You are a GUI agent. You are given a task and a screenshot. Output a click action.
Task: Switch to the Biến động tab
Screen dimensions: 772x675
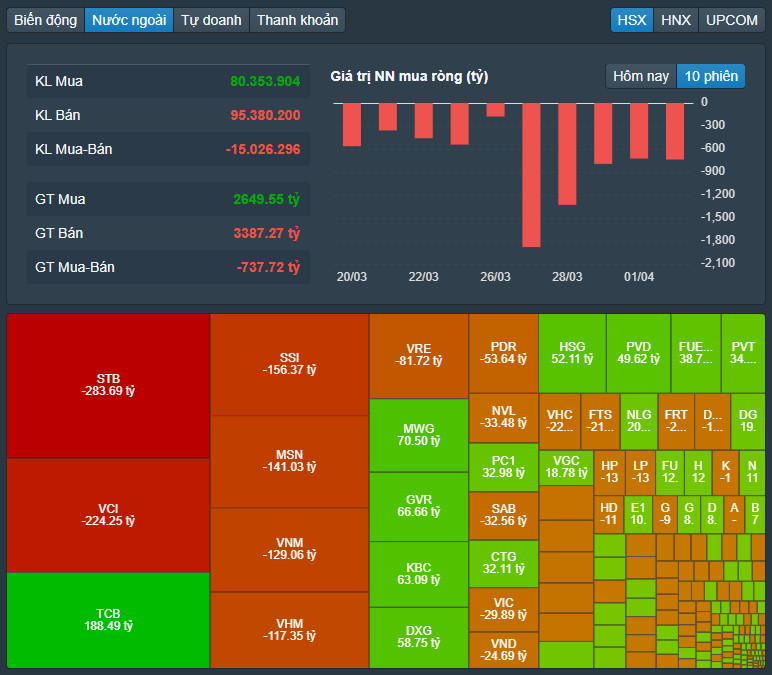(x=46, y=20)
